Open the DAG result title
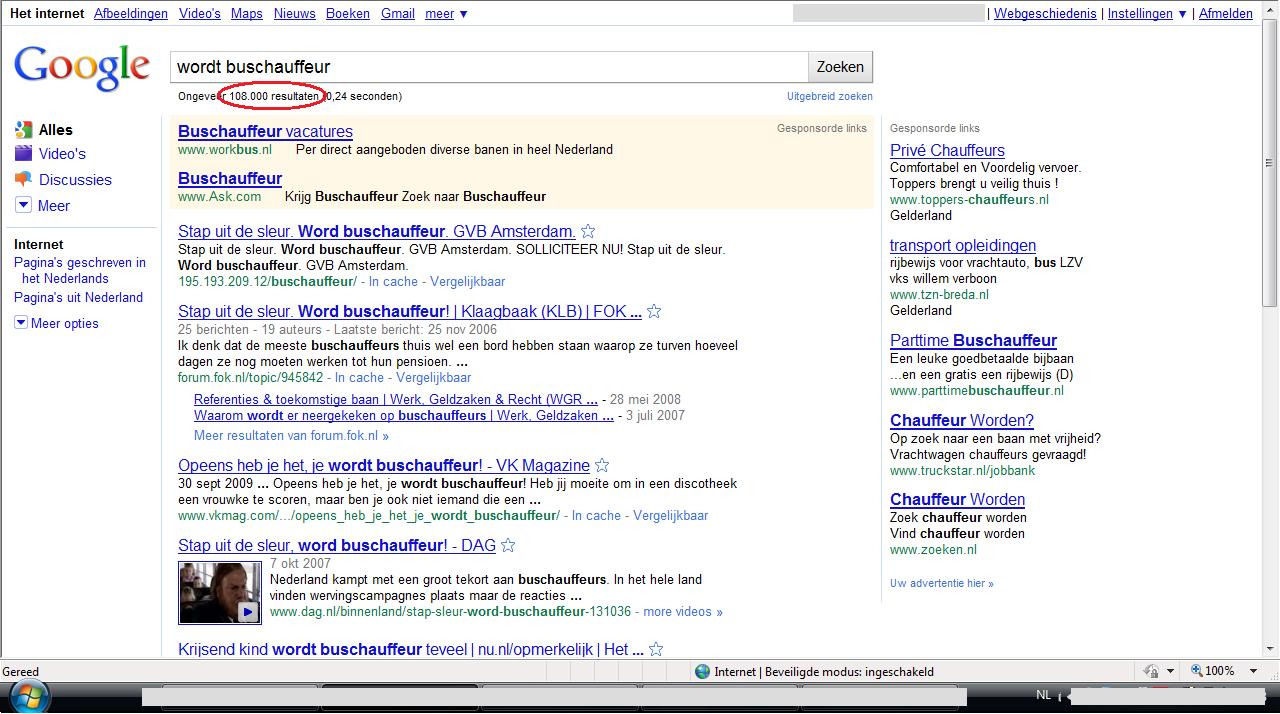This screenshot has height=714, width=1280. 337,545
